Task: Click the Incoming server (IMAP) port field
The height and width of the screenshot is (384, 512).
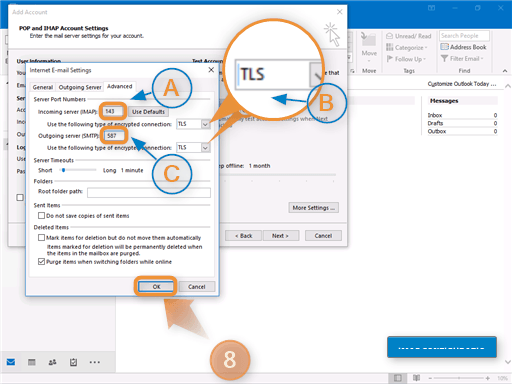Action: (113, 111)
